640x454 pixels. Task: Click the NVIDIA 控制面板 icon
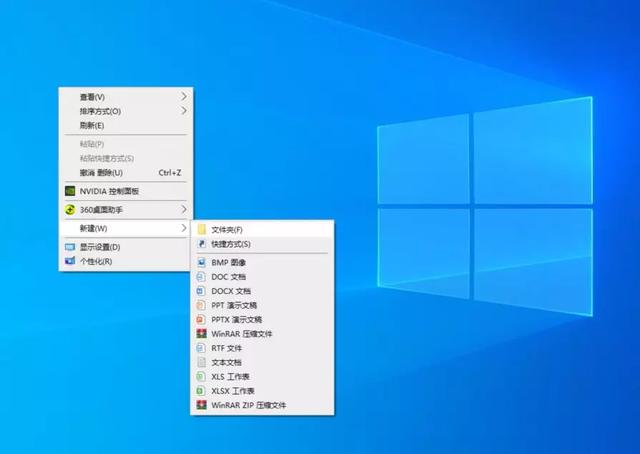69,191
